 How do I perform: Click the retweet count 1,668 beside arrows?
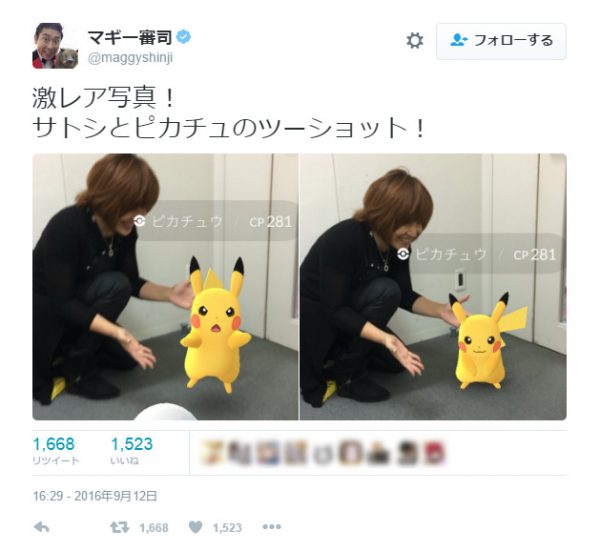click(154, 528)
